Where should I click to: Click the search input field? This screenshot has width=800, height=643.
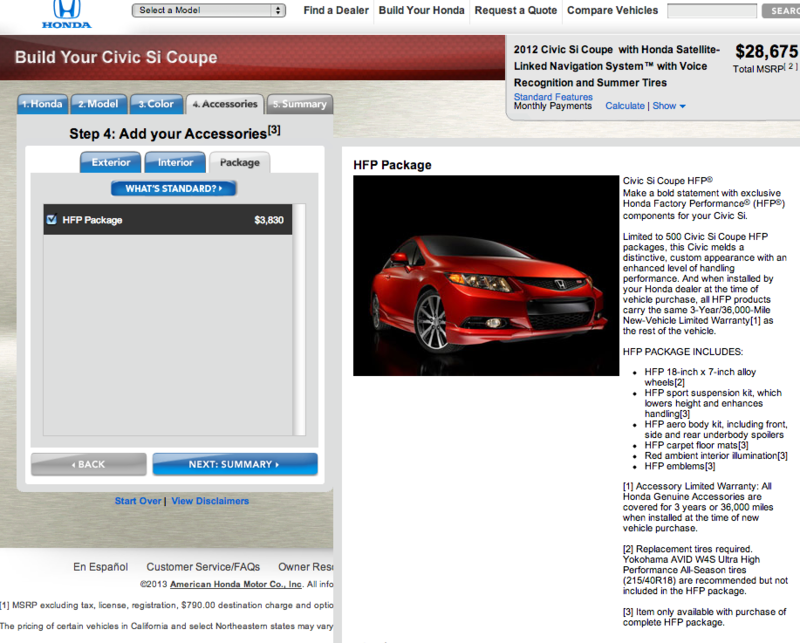(x=711, y=11)
